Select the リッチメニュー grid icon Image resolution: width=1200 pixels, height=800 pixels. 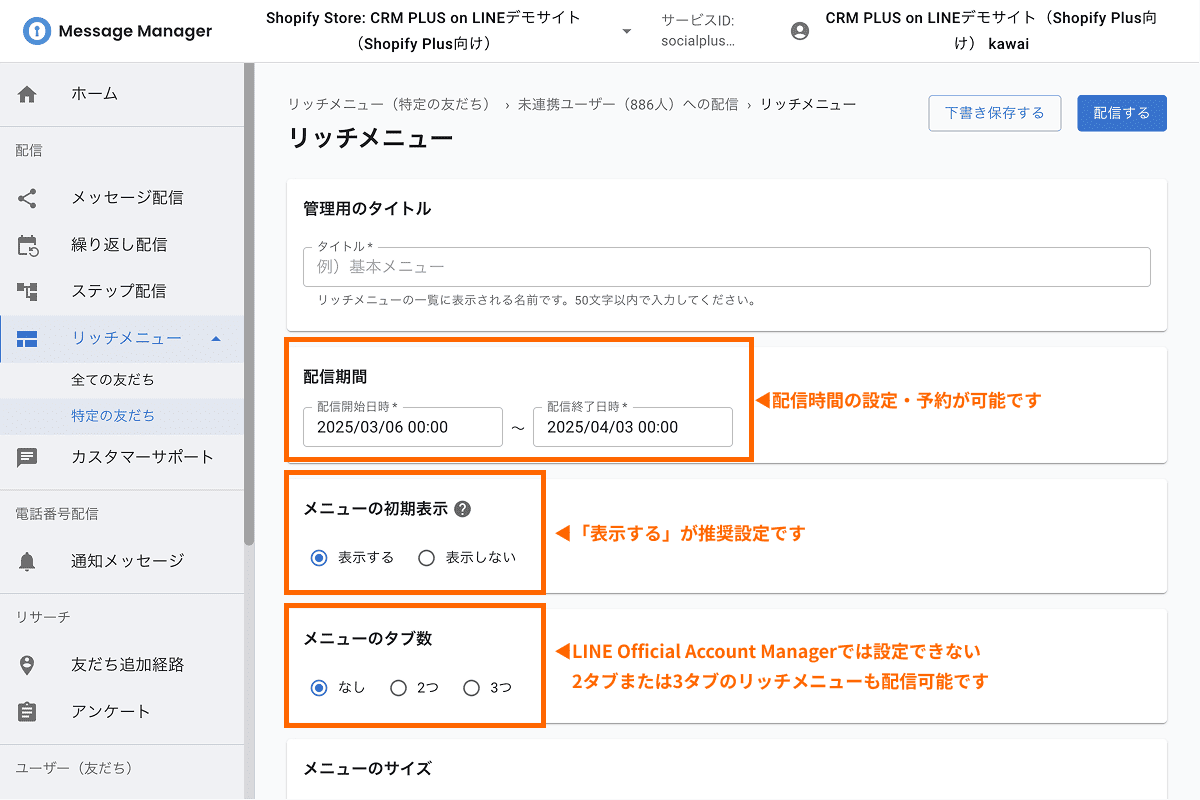click(27, 338)
